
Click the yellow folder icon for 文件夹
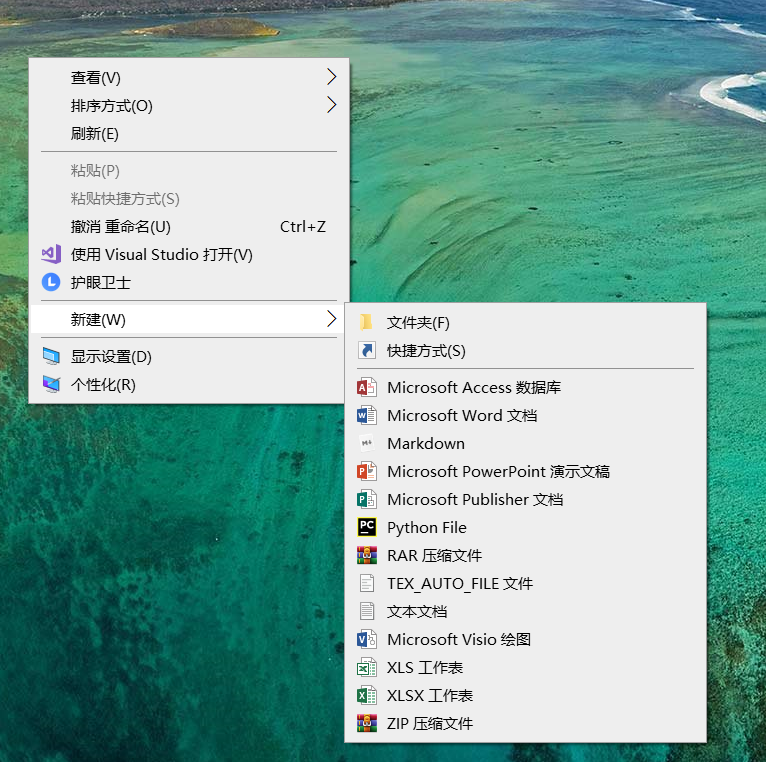(366, 322)
